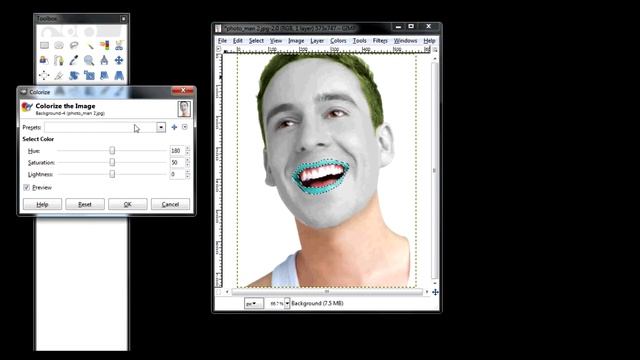The image size is (640, 360).
Task: Click the Saturation value field showing 50
Action: [177, 162]
